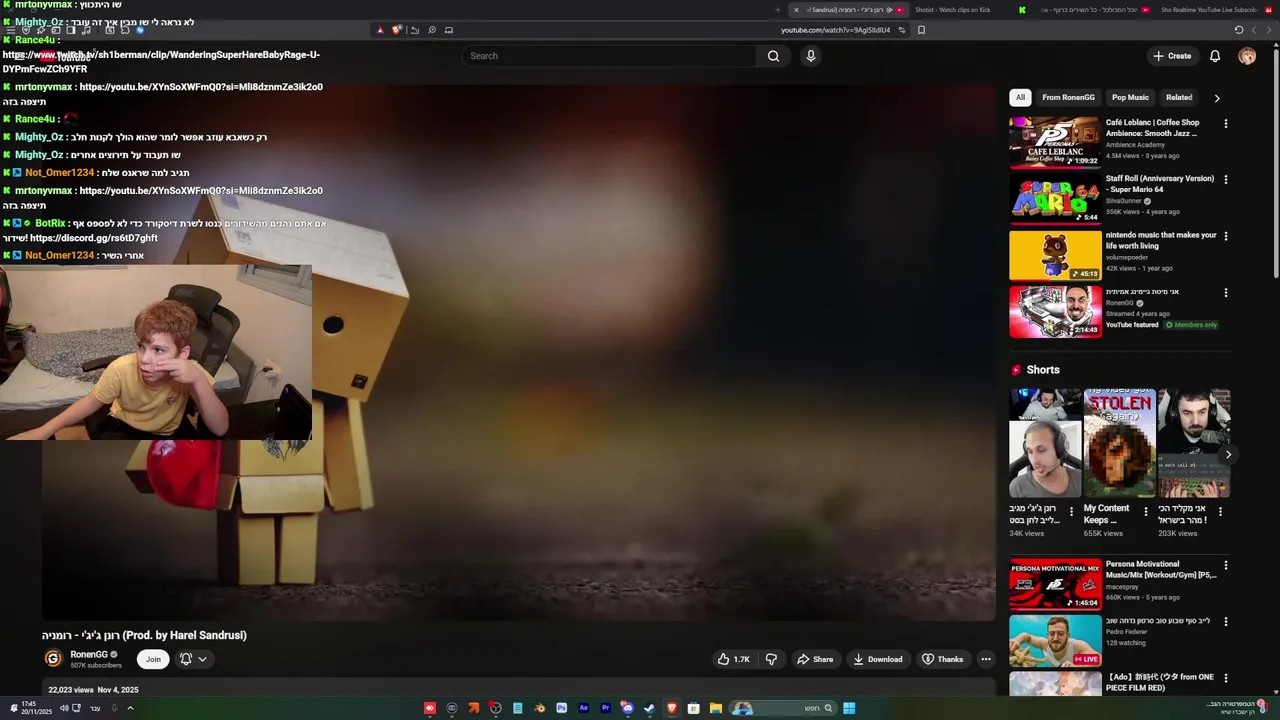Click the Shorts section heading
The width and height of the screenshot is (1280, 720).
[1043, 370]
